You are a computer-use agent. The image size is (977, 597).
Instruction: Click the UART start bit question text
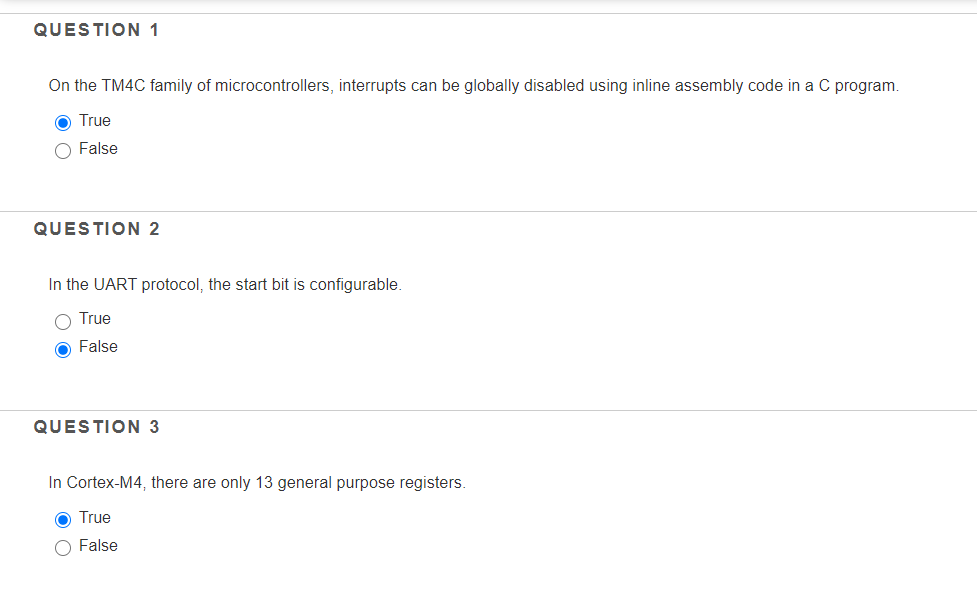[x=224, y=284]
